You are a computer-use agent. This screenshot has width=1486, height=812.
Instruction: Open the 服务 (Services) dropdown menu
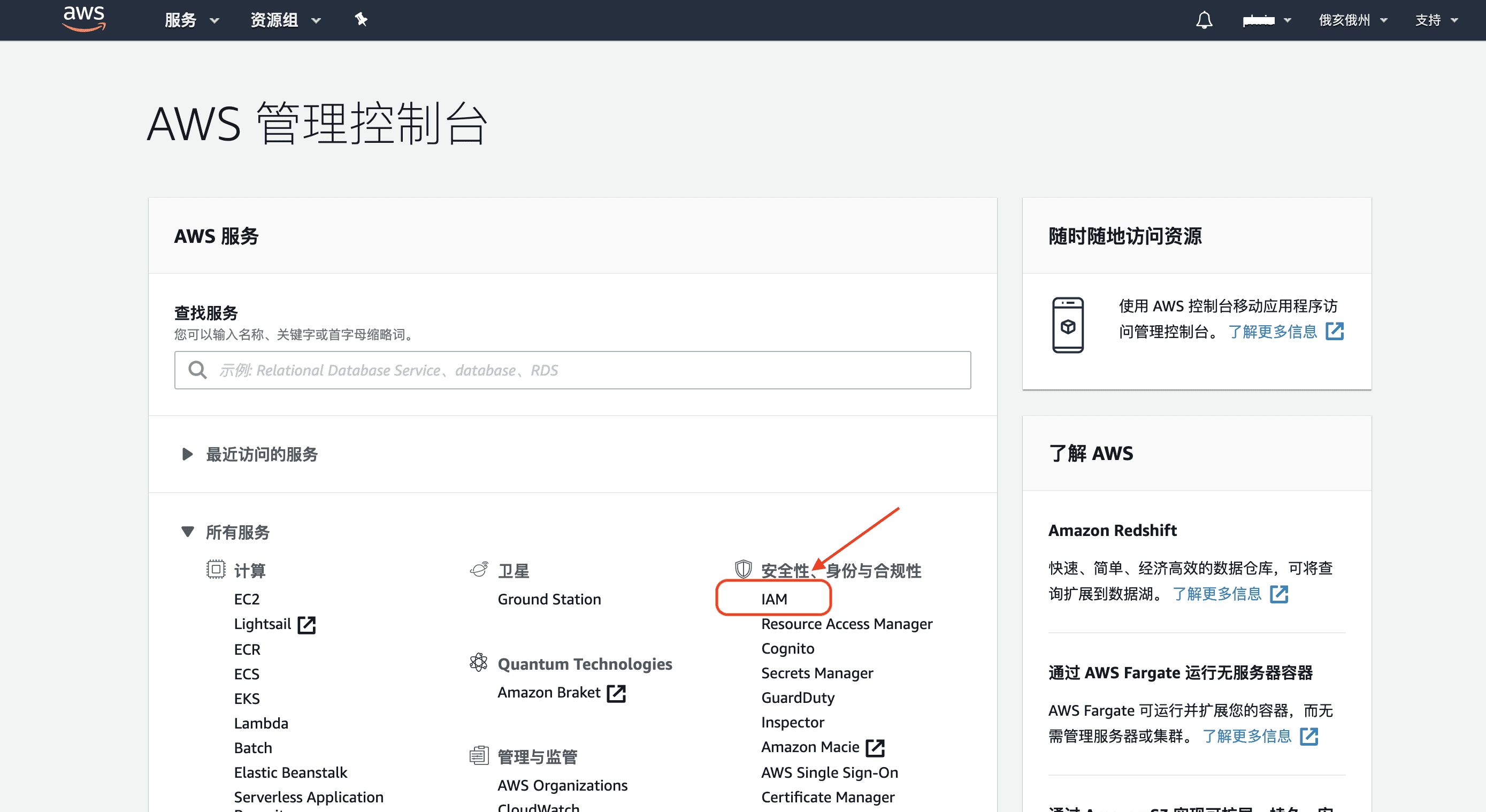pyautogui.click(x=192, y=20)
